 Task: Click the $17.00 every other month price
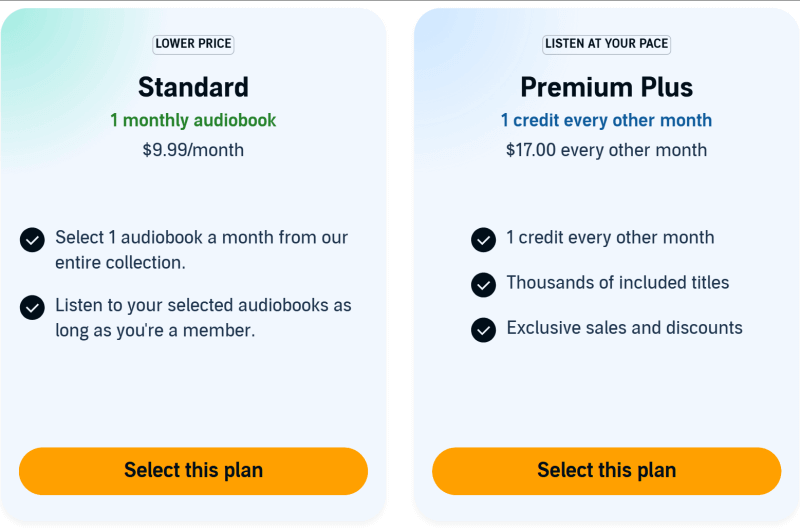606,151
